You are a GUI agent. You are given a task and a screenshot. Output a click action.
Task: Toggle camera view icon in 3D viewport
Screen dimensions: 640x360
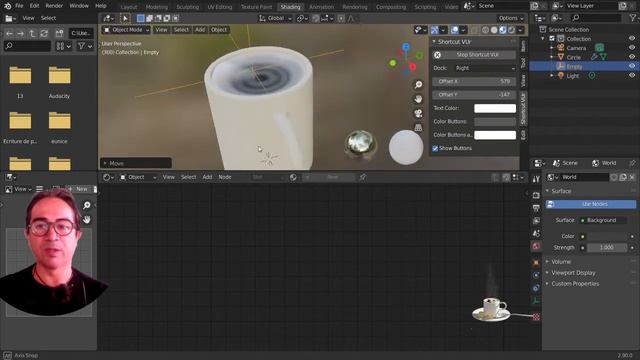(418, 113)
